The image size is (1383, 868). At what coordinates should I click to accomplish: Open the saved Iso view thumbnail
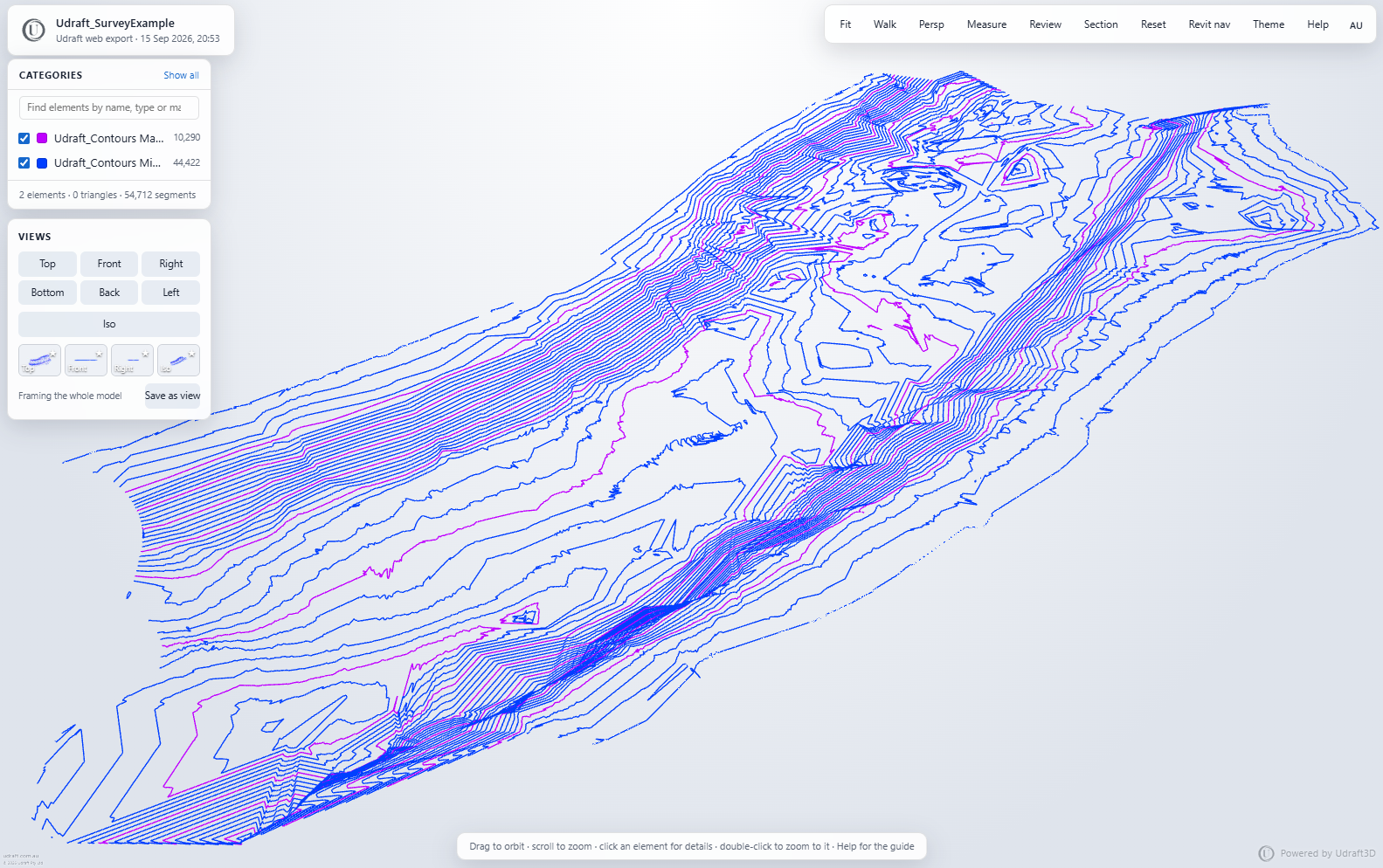(178, 361)
